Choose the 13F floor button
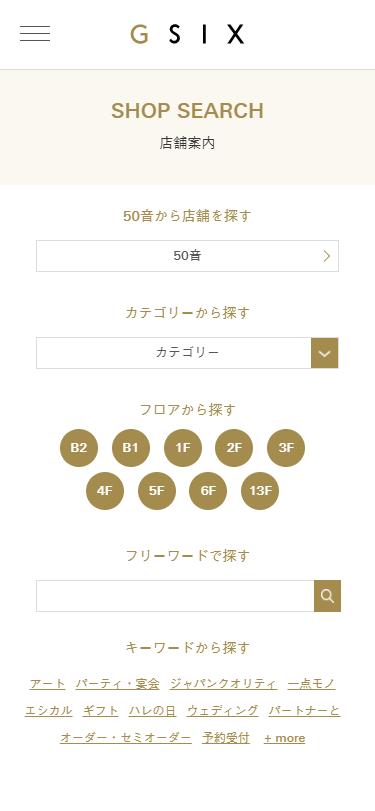Screen dimensions: 375x811 (260, 491)
